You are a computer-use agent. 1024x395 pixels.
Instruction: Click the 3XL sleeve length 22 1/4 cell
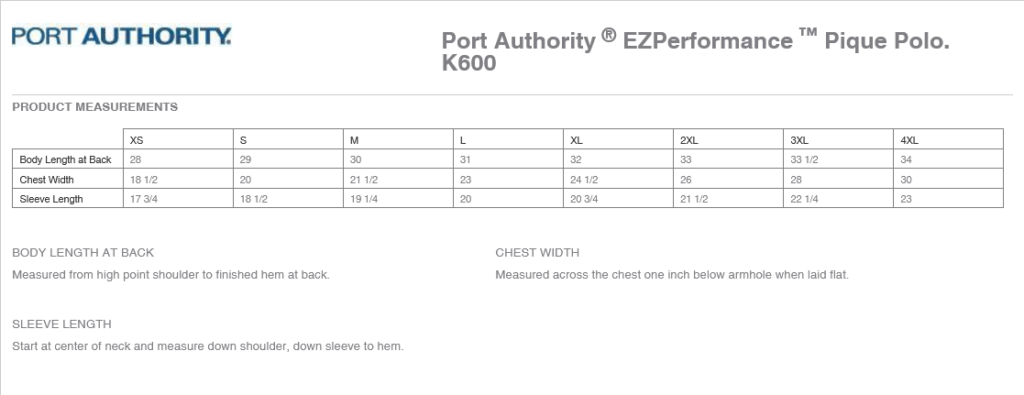pyautogui.click(x=839, y=199)
